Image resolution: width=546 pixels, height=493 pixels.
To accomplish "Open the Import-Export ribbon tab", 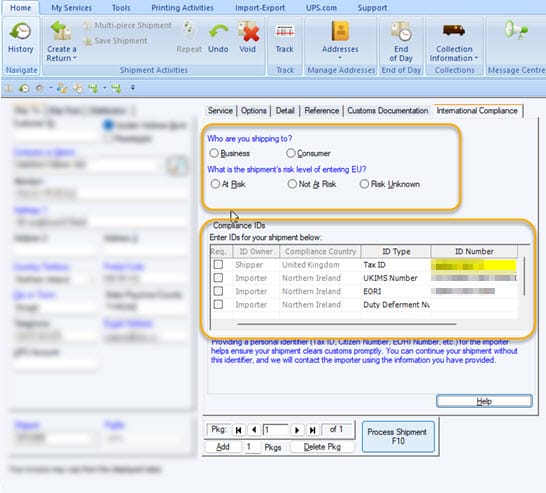I will point(260,8).
